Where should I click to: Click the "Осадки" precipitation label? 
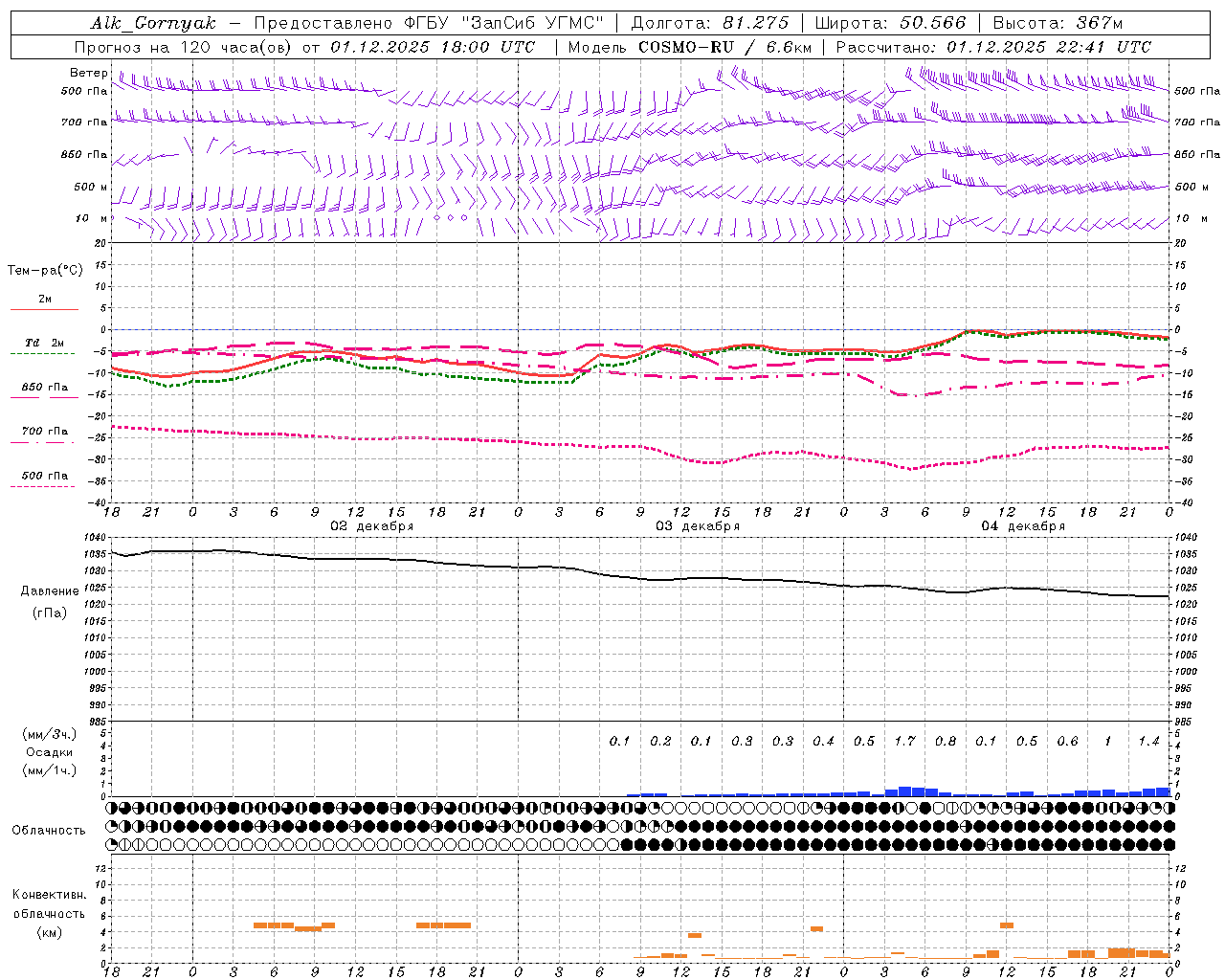[x=49, y=752]
